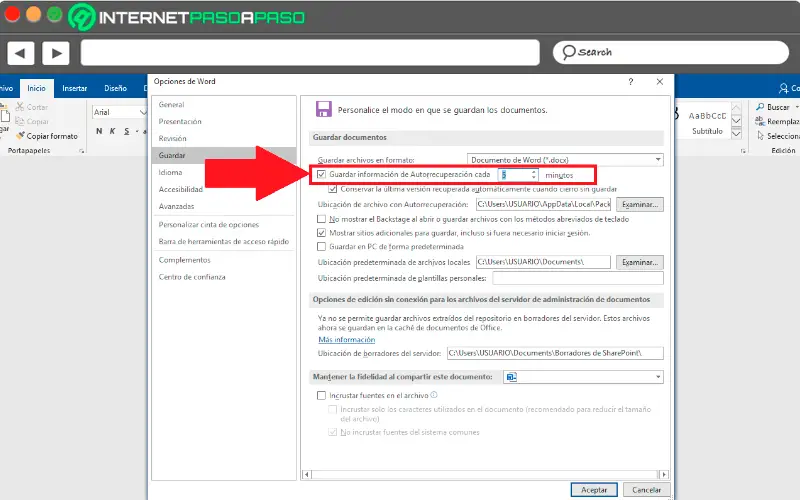Click the Autorrecuperación minutes spinner arrows

click(534, 175)
